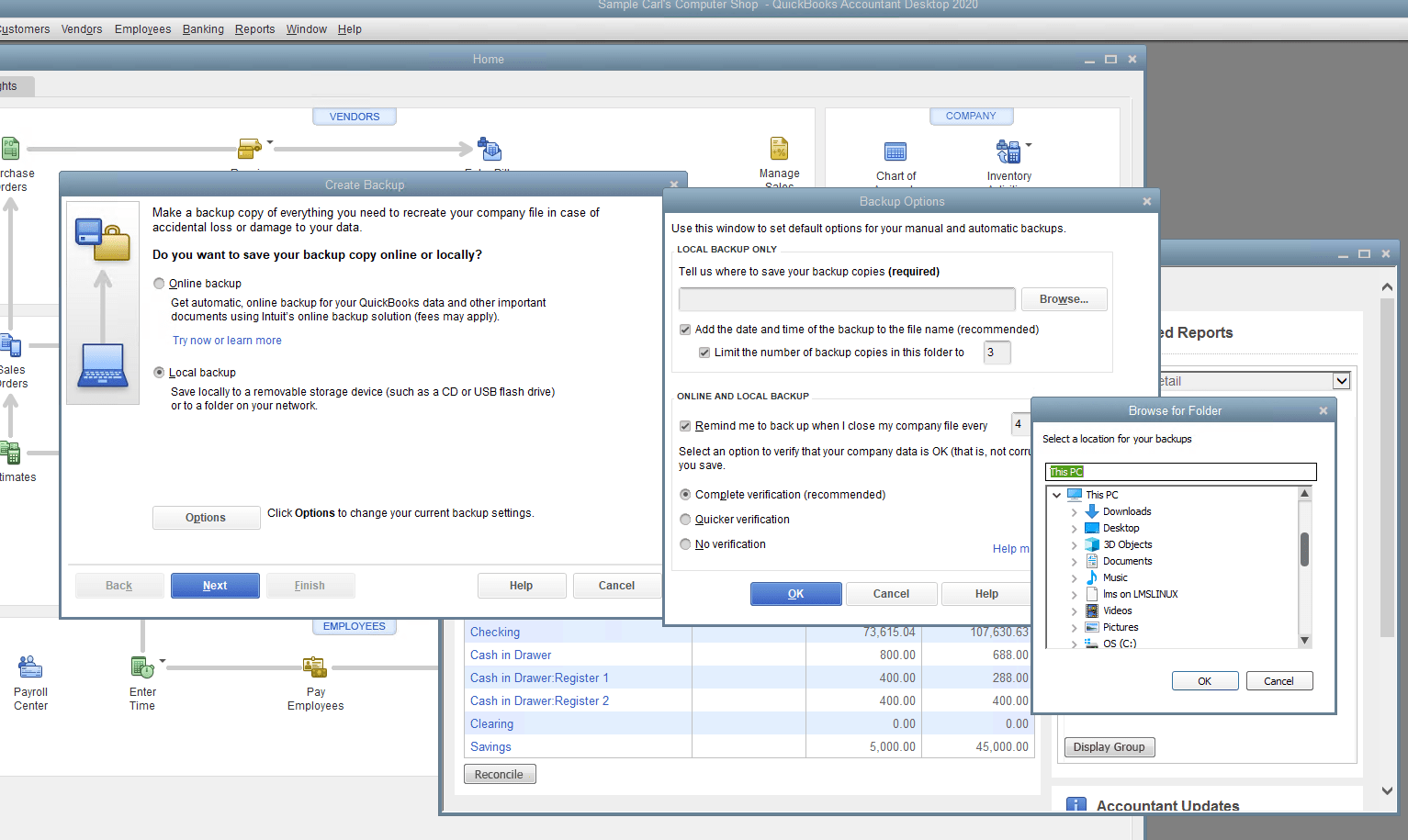Open the Receive Inventory dropdown arrow

269,143
